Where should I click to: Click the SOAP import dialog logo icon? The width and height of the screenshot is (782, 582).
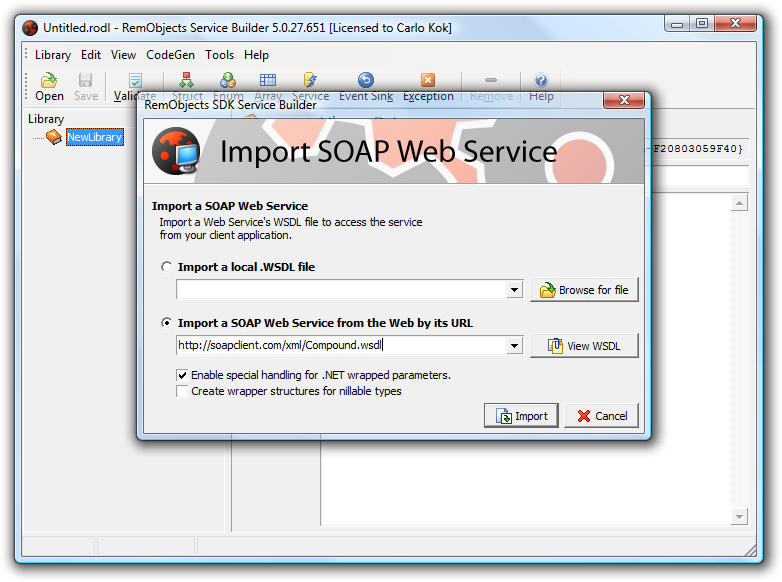176,151
